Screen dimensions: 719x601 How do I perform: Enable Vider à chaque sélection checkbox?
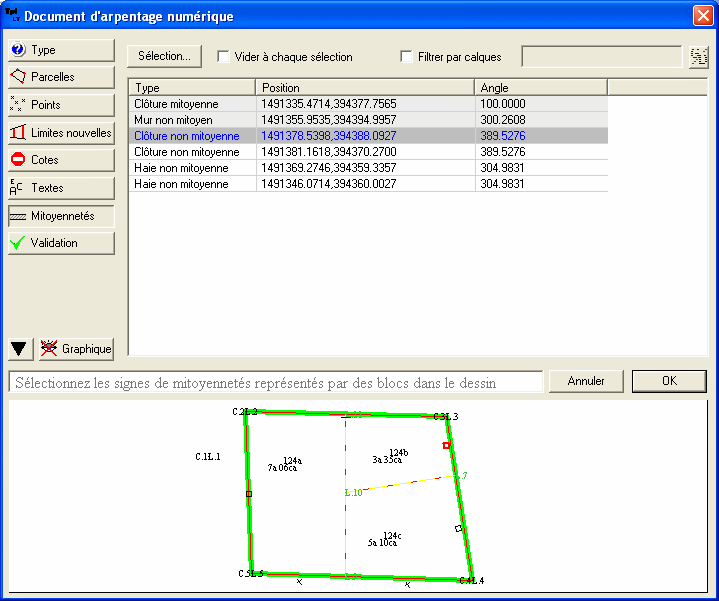click(x=224, y=57)
